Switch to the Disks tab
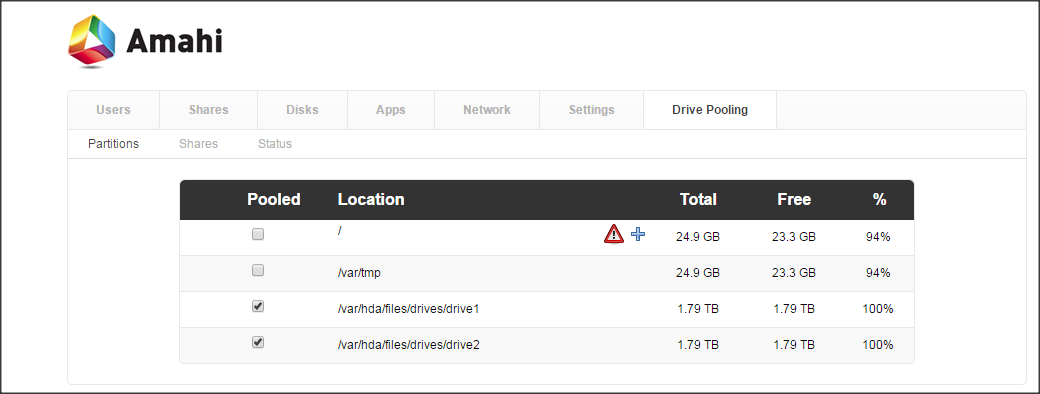 [x=302, y=110]
